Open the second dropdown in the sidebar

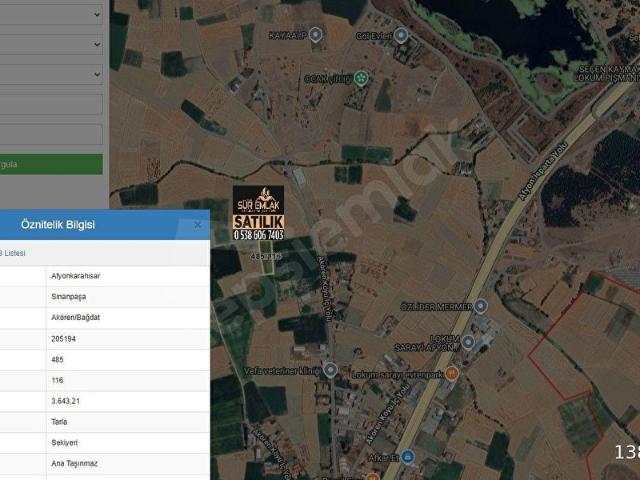point(51,44)
